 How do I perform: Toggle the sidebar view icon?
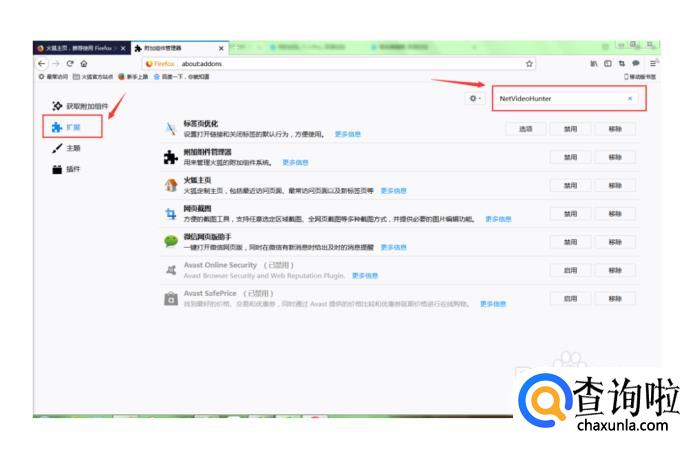coord(608,64)
